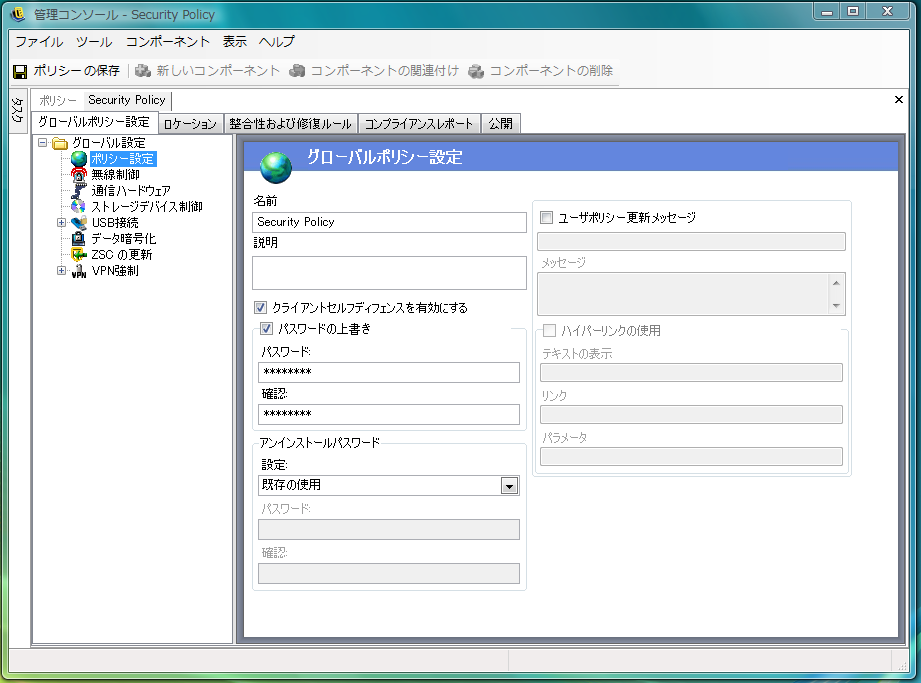Switch to コンプライアンスレポート tab
The height and width of the screenshot is (683, 921).
click(x=419, y=124)
